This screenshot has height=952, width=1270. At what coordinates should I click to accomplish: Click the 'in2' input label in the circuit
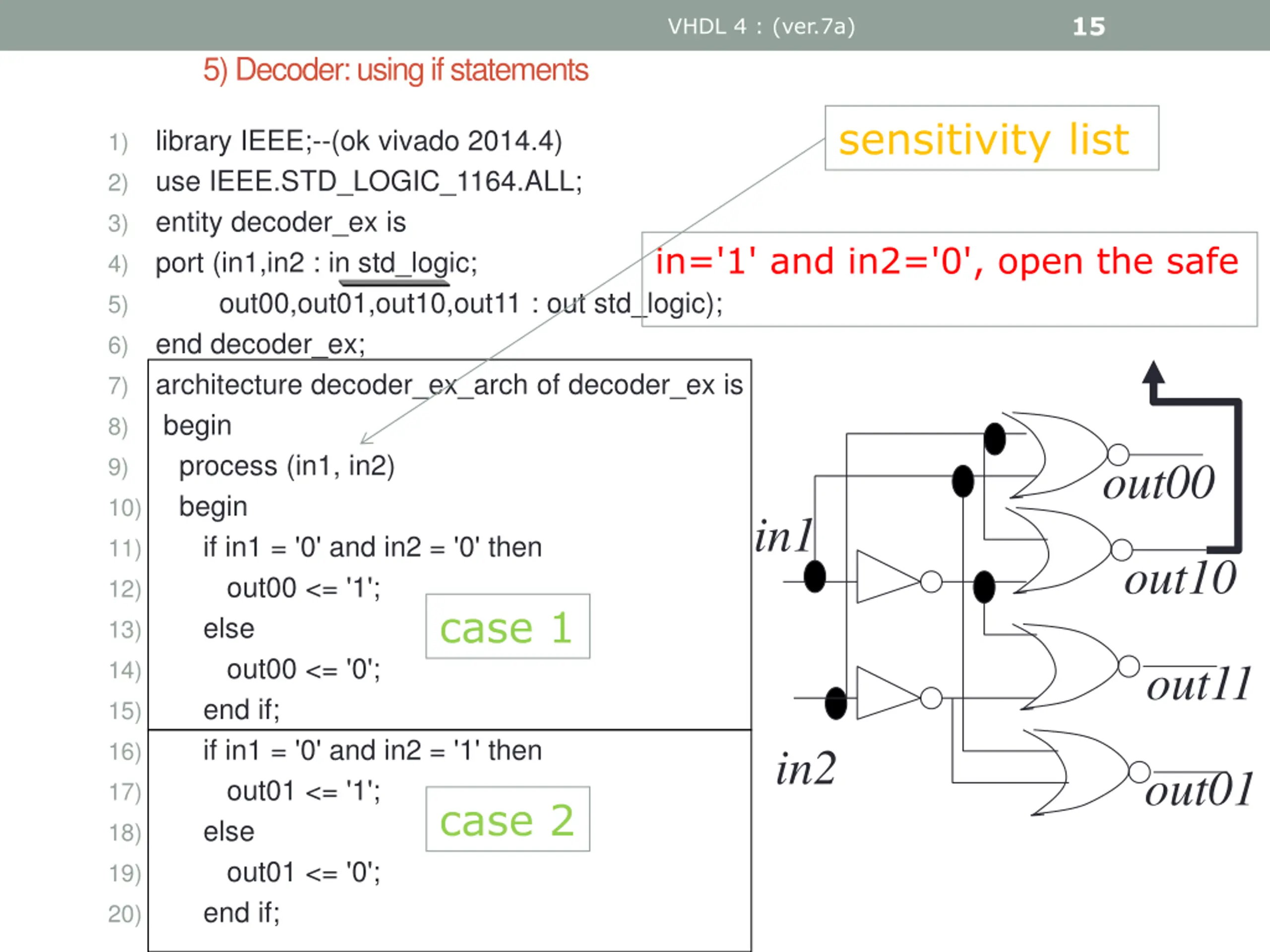tap(806, 769)
